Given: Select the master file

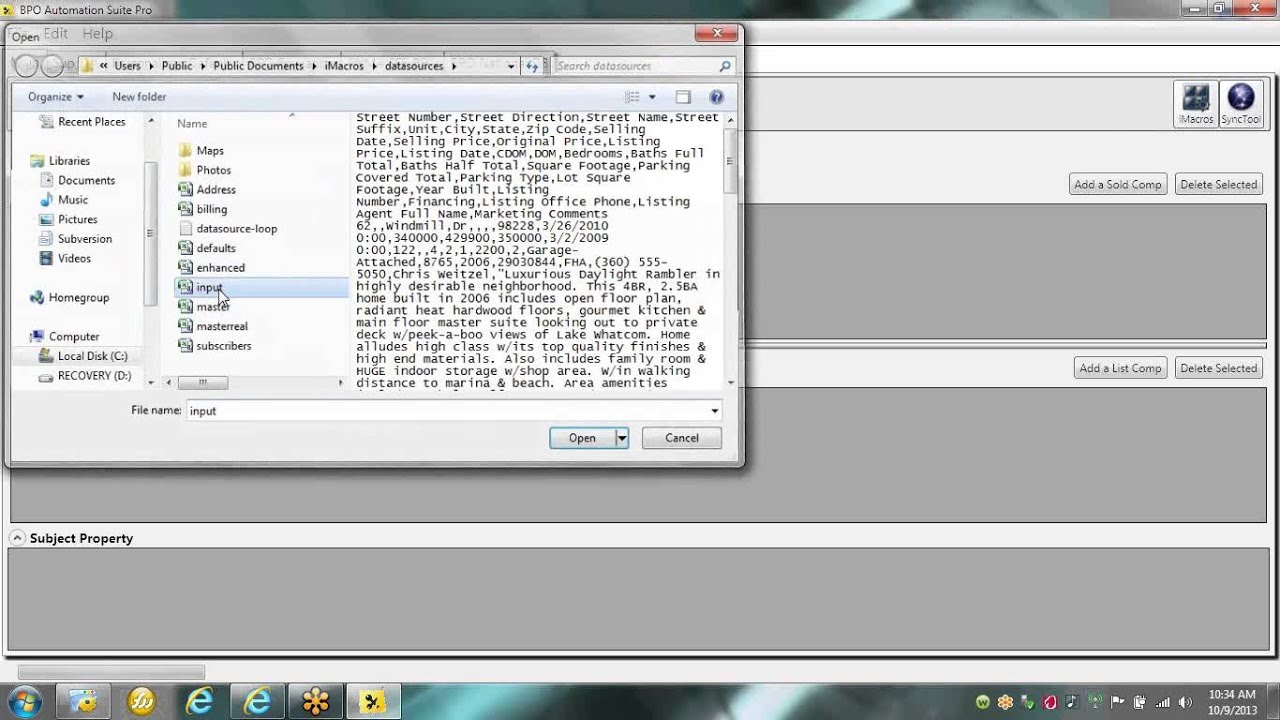Looking at the screenshot, I should [x=213, y=306].
